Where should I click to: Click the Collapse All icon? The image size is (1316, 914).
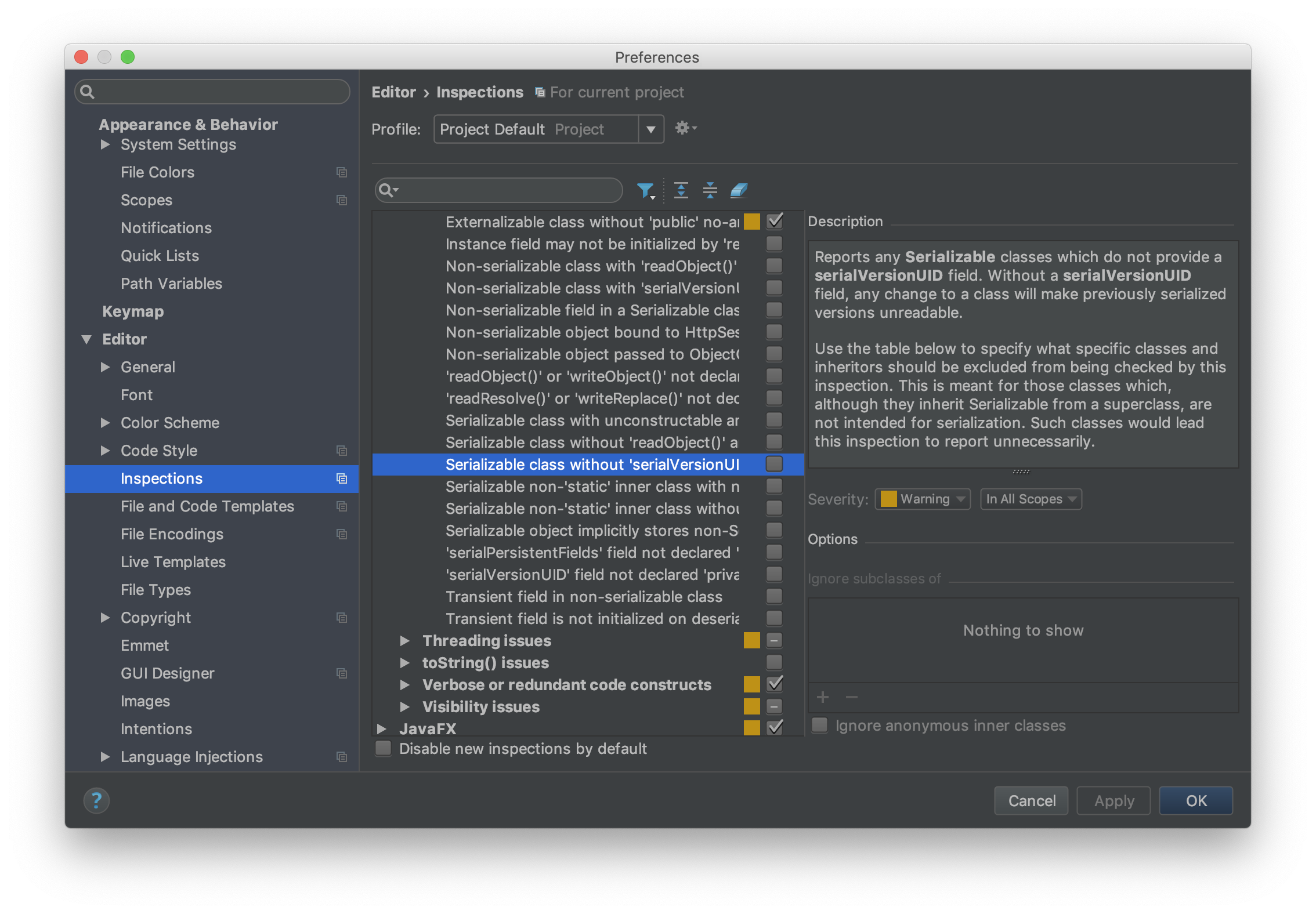coord(710,190)
